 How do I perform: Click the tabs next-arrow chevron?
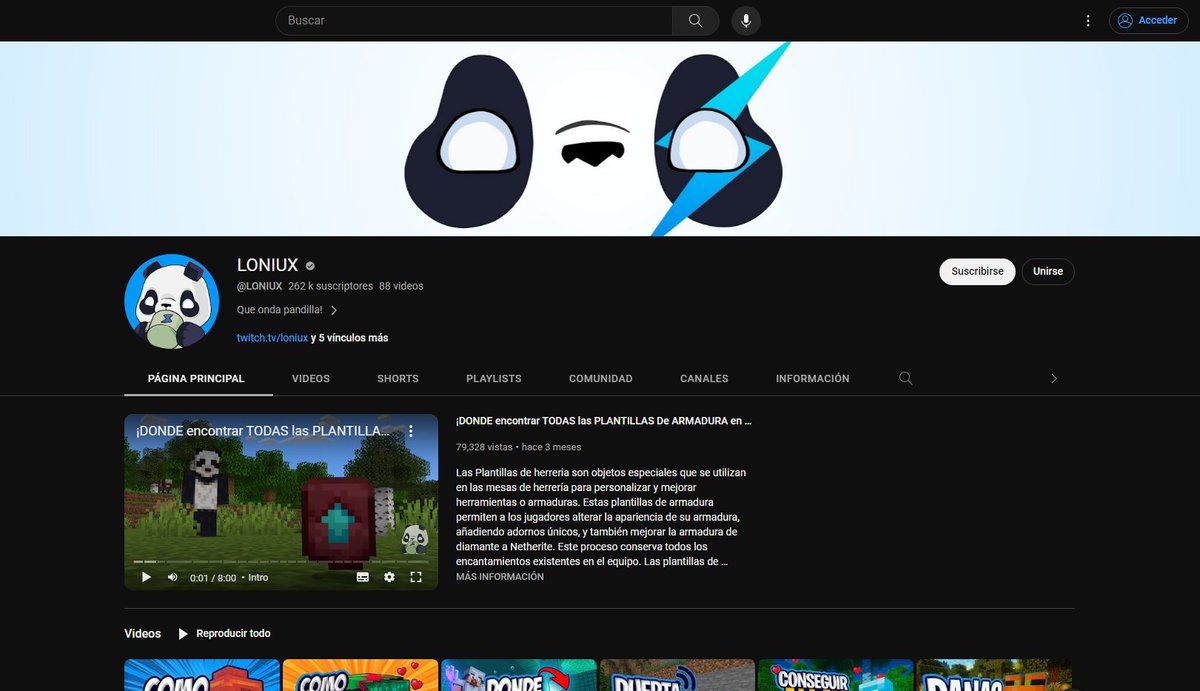1054,379
